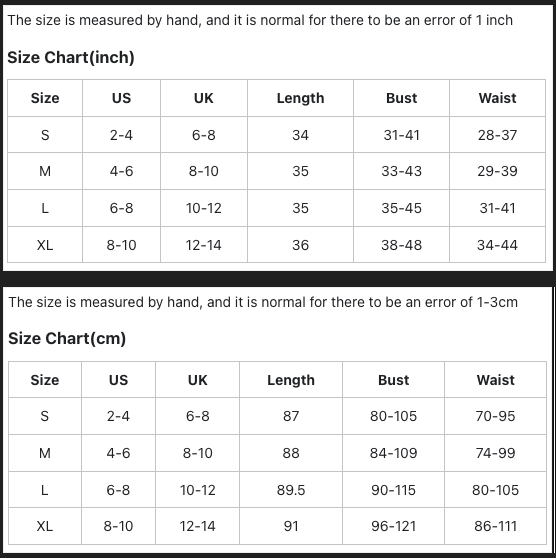Select the 34-44 waist cell
This screenshot has height=558, width=556.
pyautogui.click(x=497, y=245)
